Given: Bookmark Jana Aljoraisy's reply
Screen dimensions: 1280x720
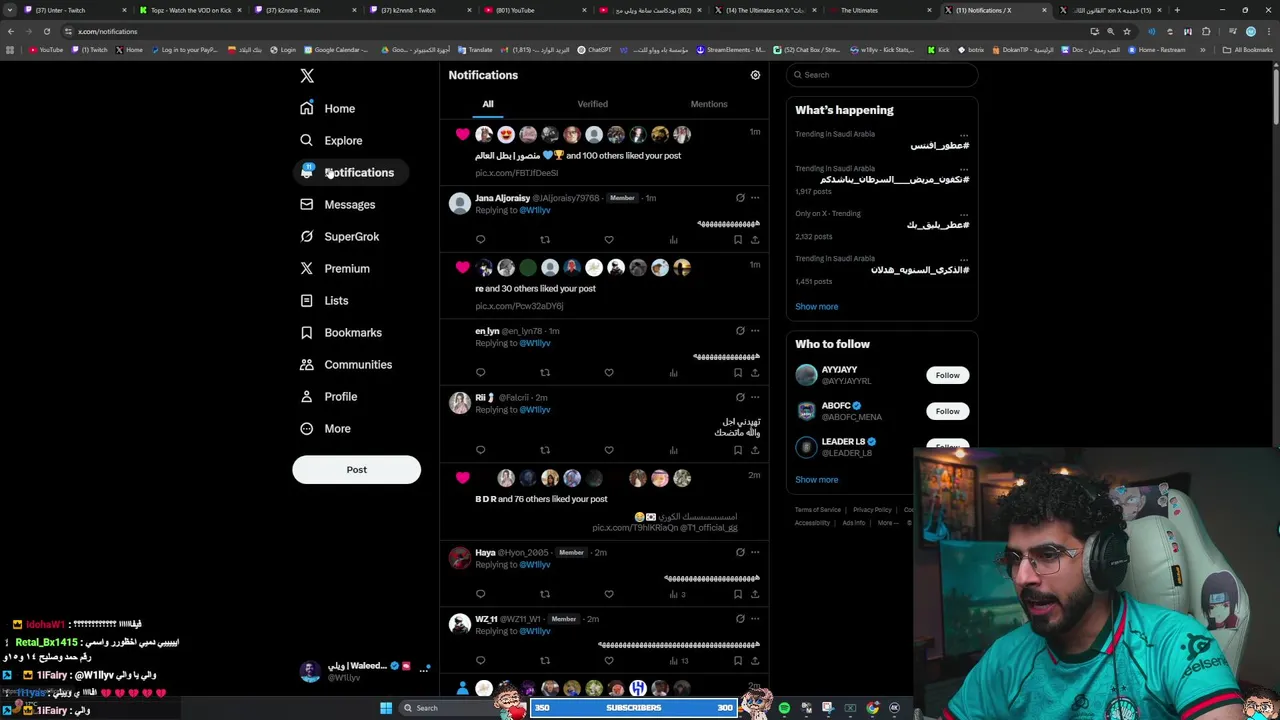Looking at the screenshot, I should (738, 240).
